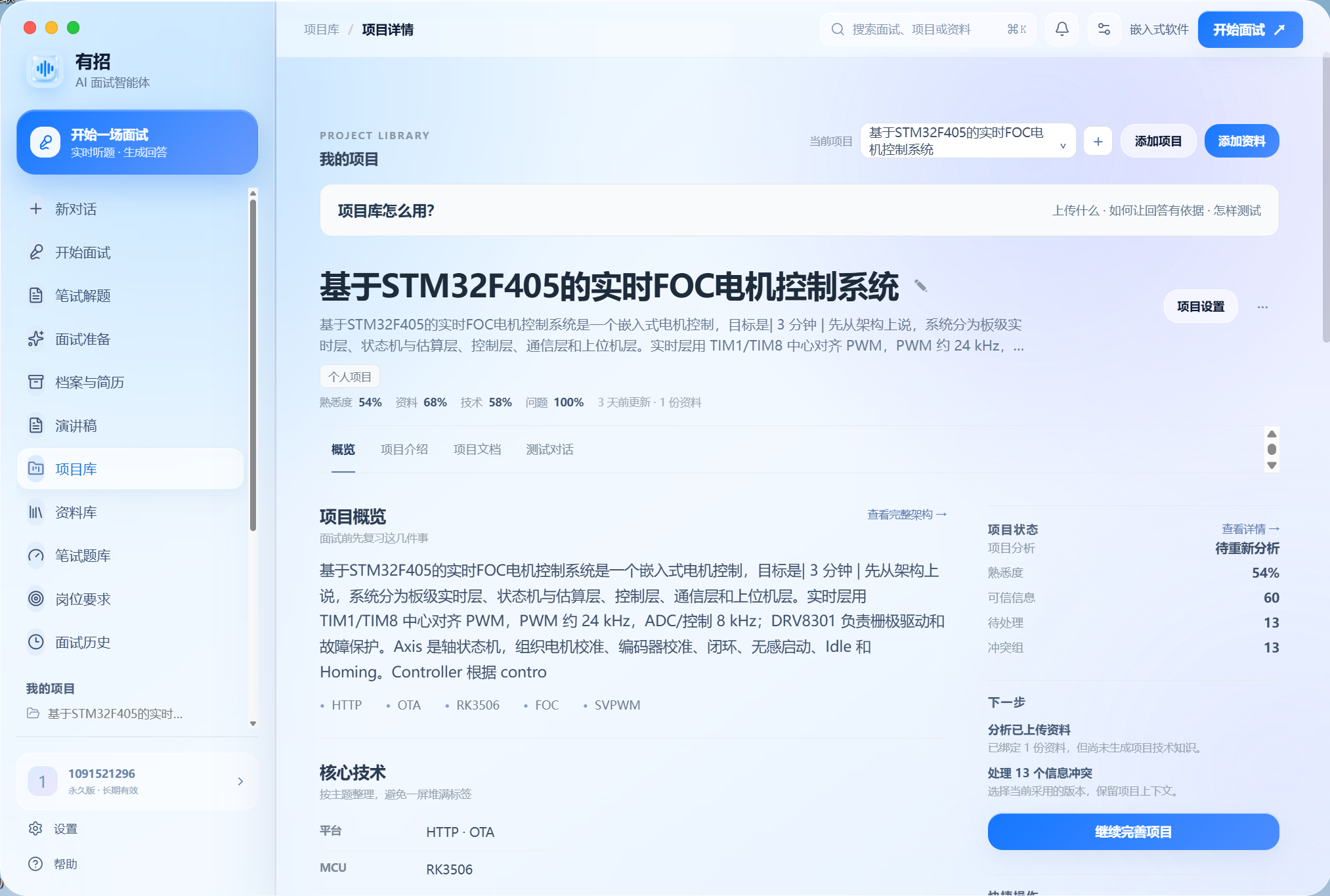The width and height of the screenshot is (1330, 896).
Task: Click the gauge icon beside 笔试题库
Action: pyautogui.click(x=36, y=555)
